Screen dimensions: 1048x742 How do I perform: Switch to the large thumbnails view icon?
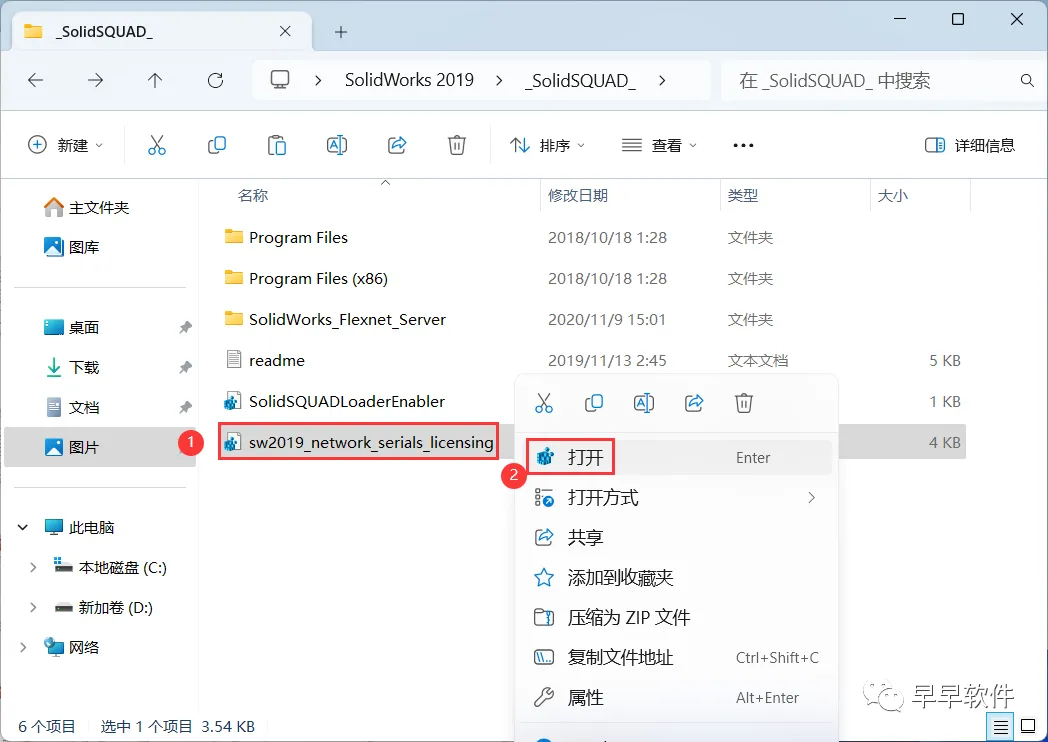click(1029, 727)
